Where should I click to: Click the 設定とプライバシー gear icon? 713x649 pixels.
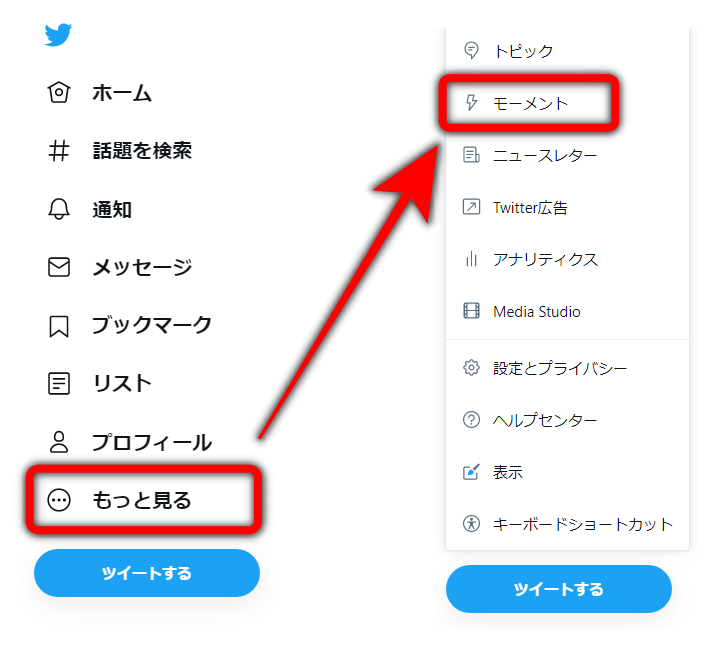click(471, 367)
